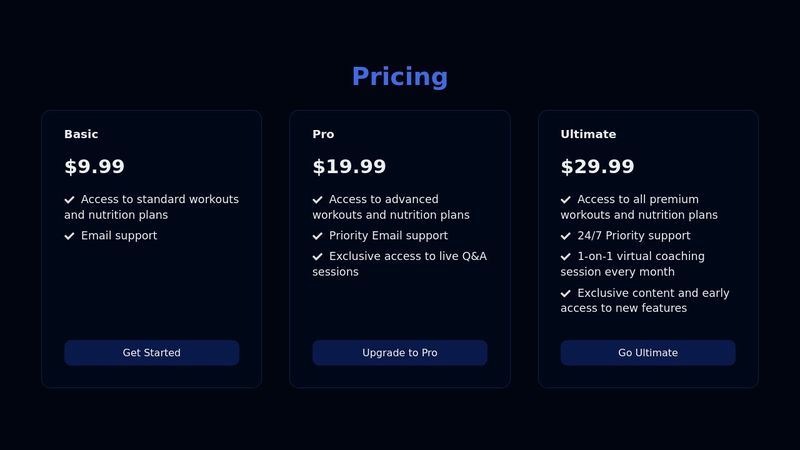Select the Ultimate plan title
This screenshot has height=450, width=800.
click(588, 134)
